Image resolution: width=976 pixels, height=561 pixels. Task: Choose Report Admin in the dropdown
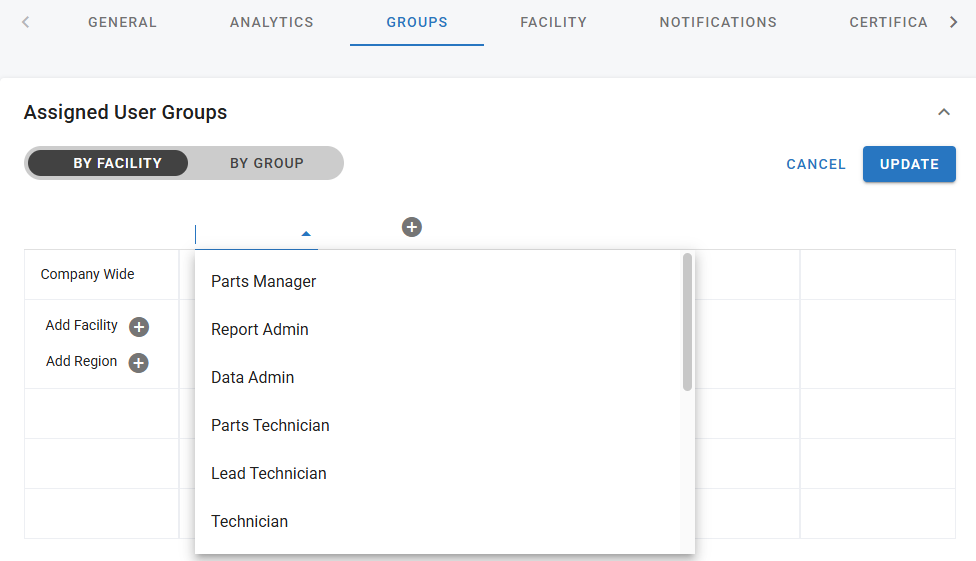[260, 330]
